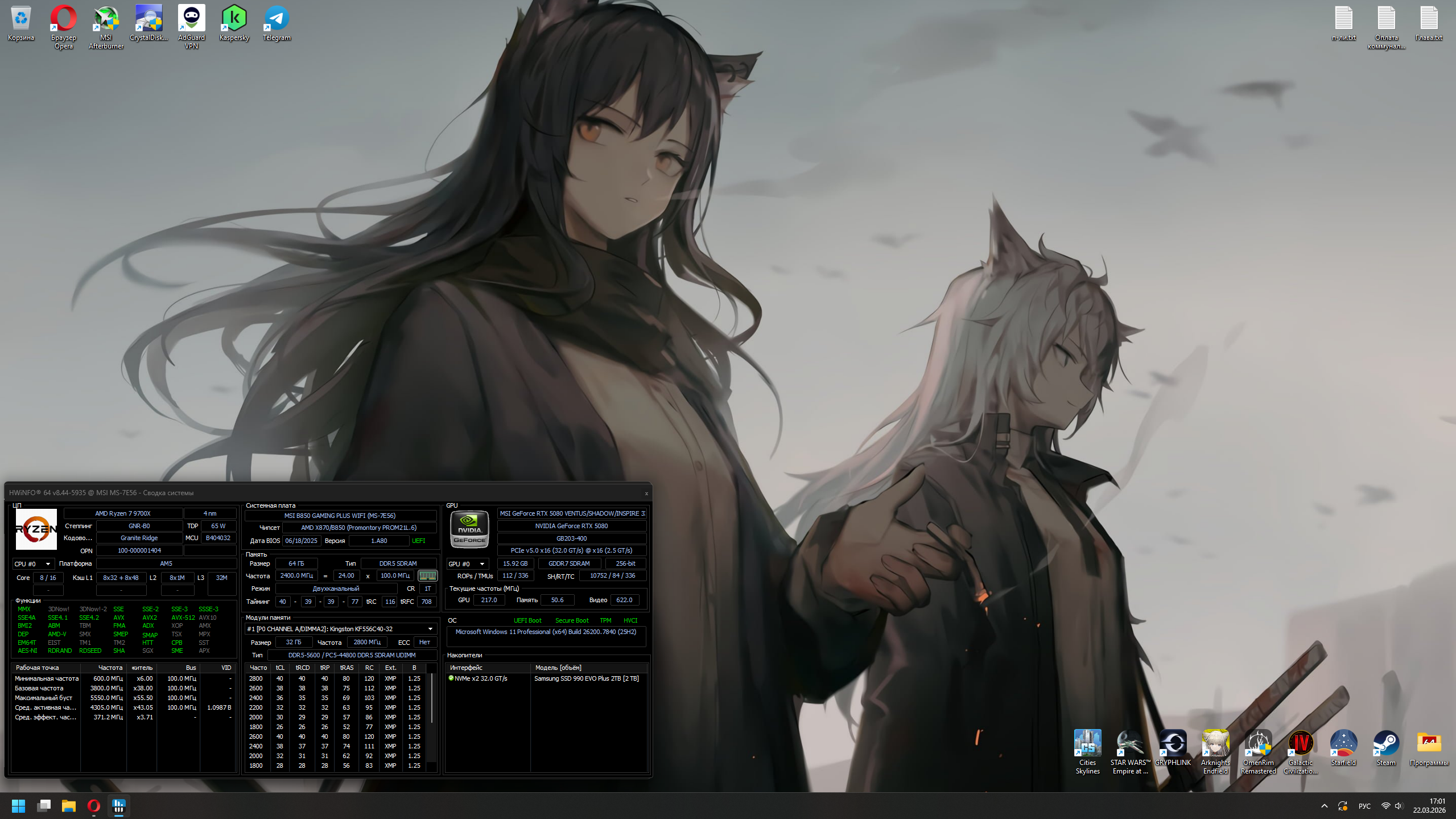Screen dimensions: 1456x819
Task: Expand the GPU #0 selector dropdown
Action: point(482,564)
